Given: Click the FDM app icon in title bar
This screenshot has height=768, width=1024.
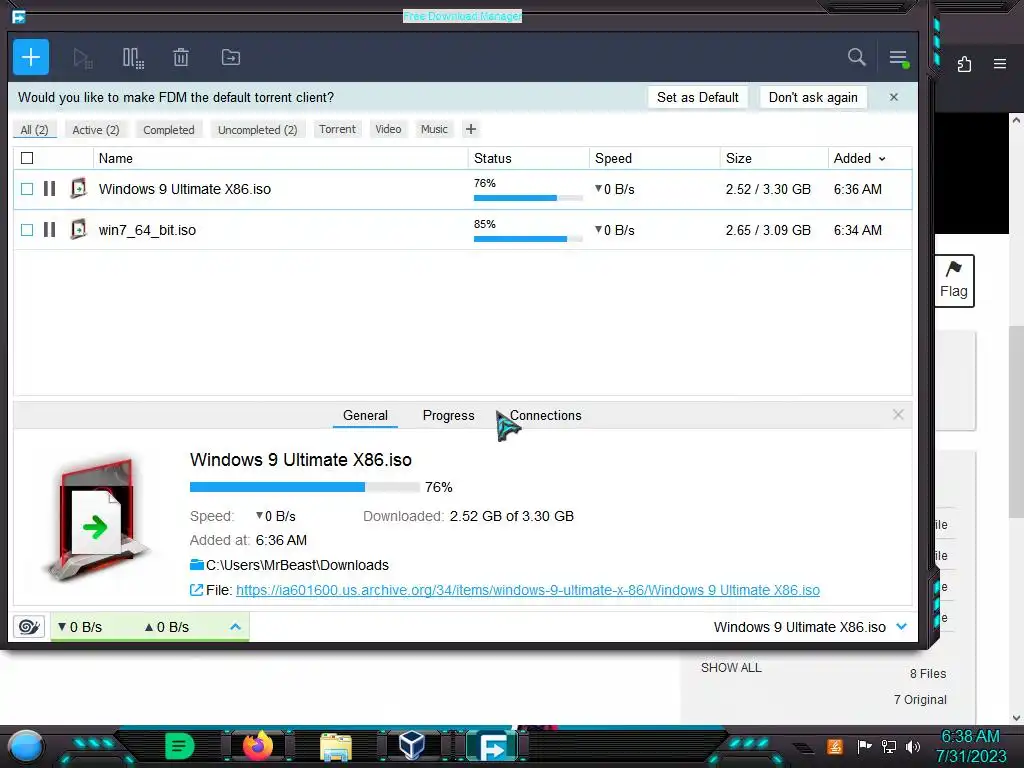Looking at the screenshot, I should tap(18, 16).
